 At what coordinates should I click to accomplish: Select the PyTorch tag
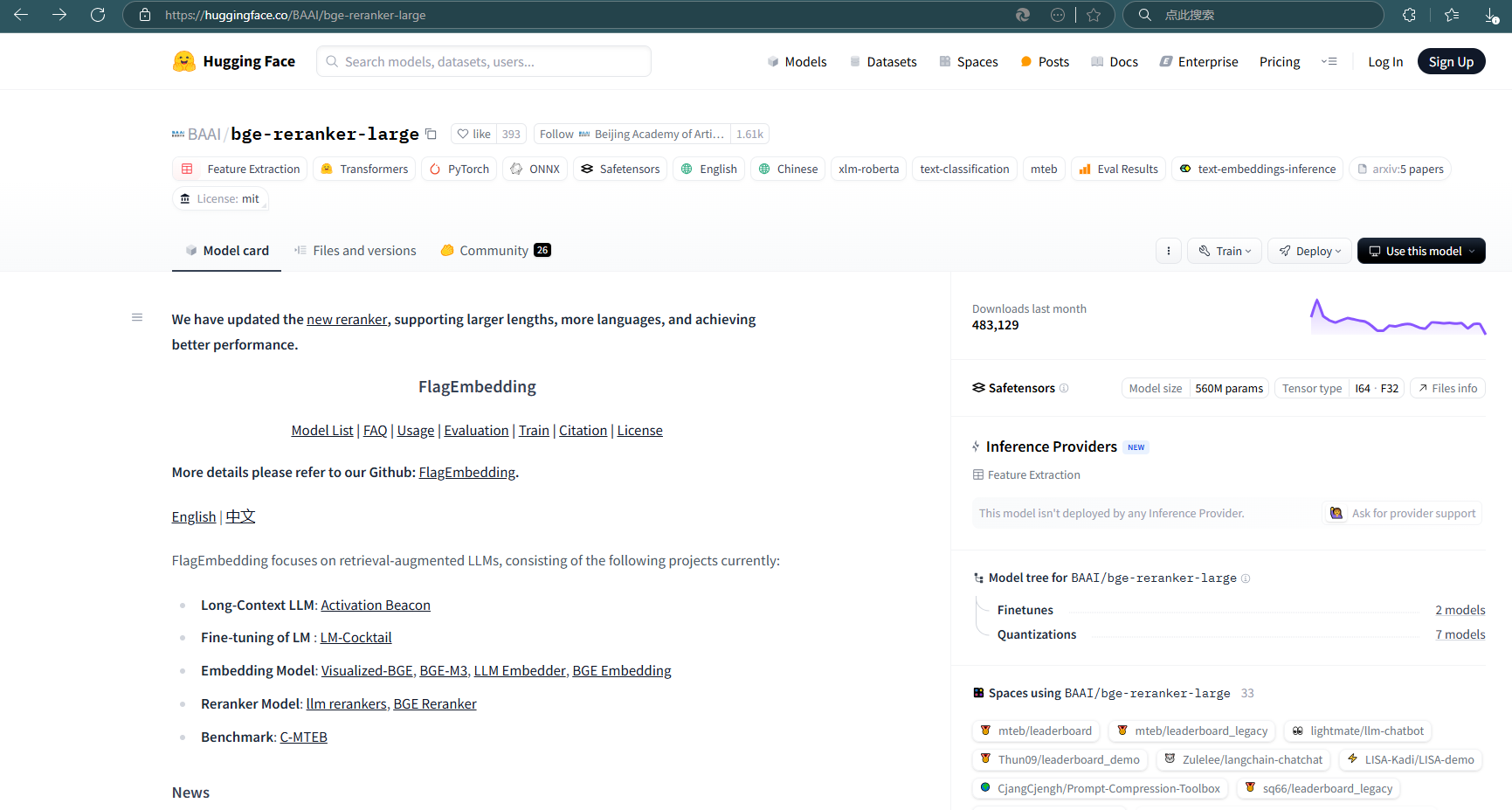click(x=459, y=169)
